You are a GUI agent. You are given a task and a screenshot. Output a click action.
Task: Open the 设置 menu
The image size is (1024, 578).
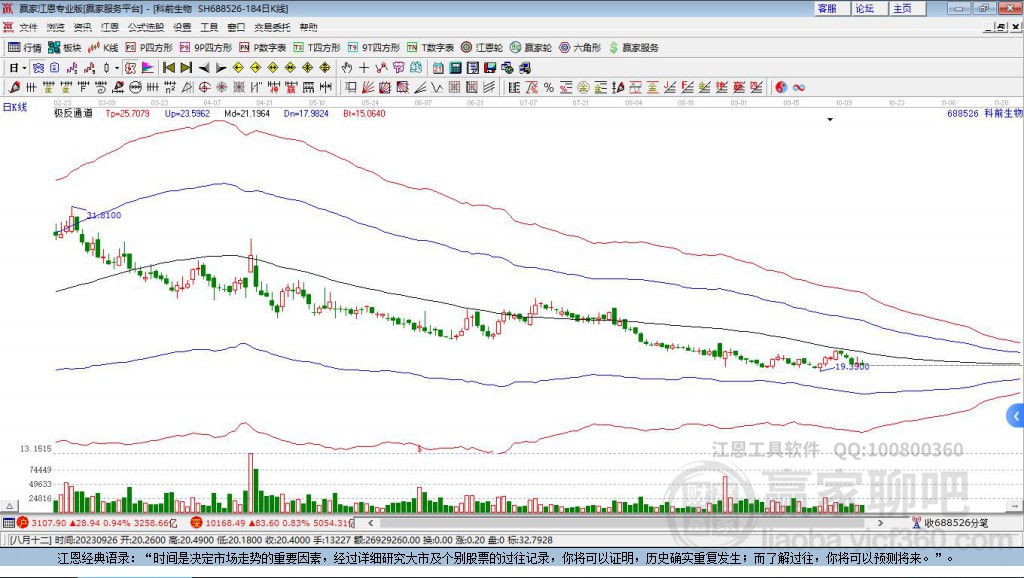[x=182, y=27]
